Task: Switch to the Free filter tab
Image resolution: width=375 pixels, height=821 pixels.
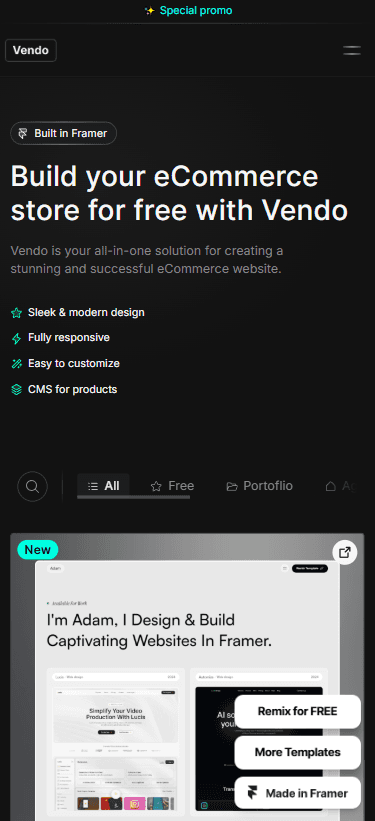Action: tap(172, 486)
